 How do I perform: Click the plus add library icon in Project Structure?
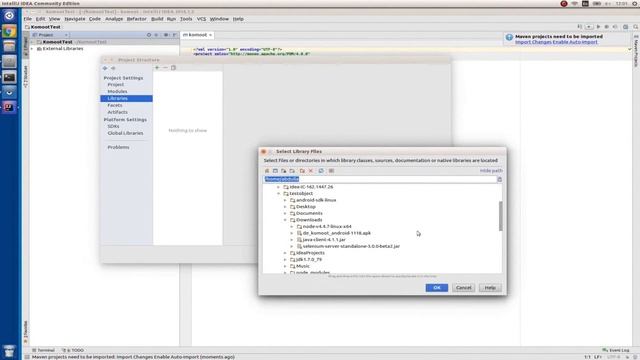(x=157, y=68)
